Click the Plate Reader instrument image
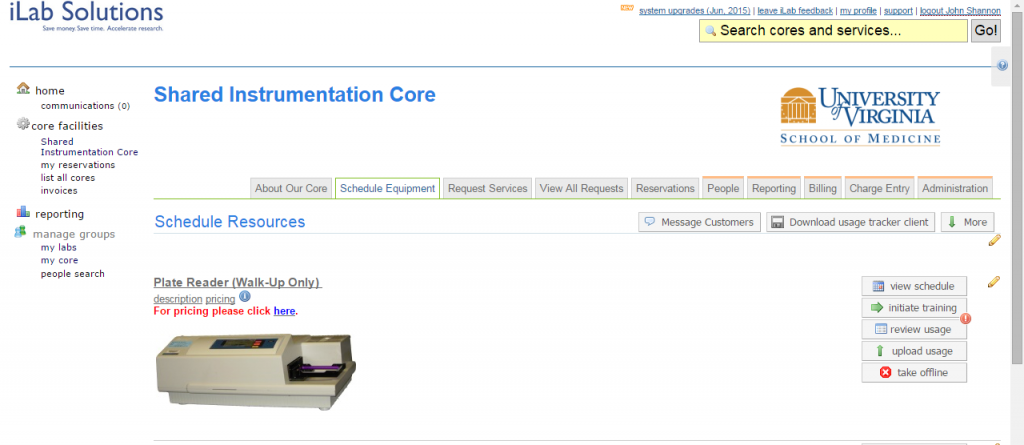 pos(256,371)
